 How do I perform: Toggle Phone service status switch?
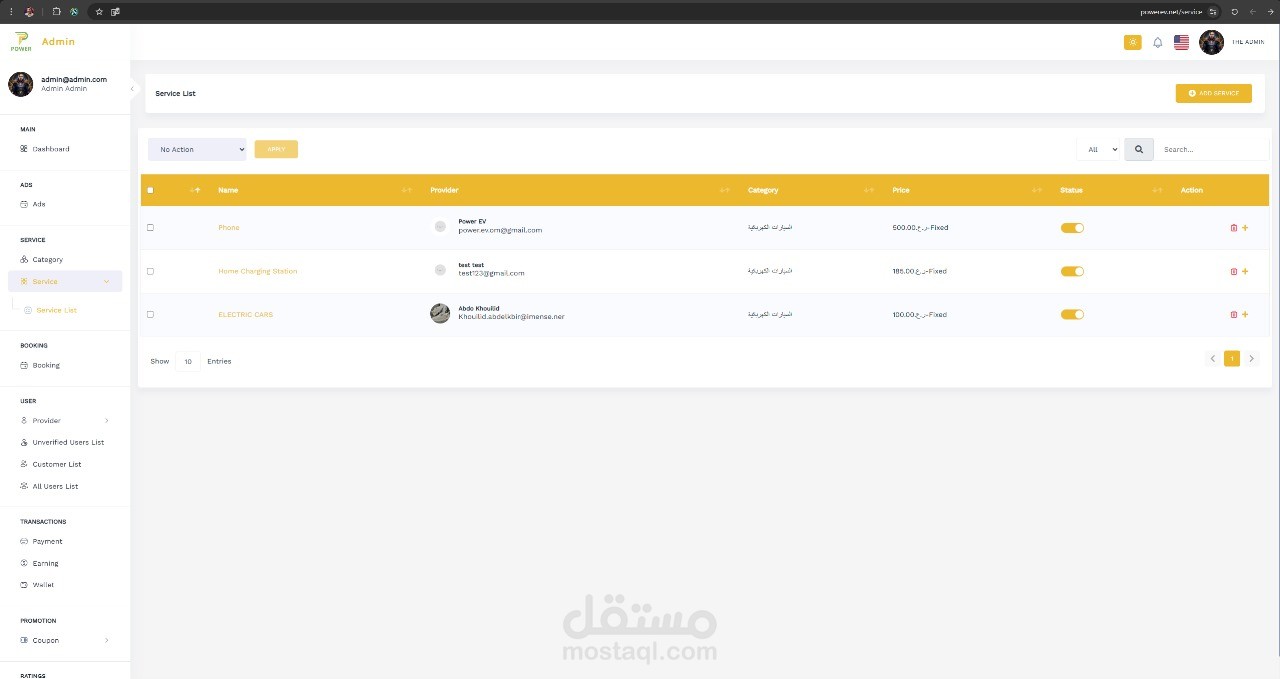[1072, 228]
